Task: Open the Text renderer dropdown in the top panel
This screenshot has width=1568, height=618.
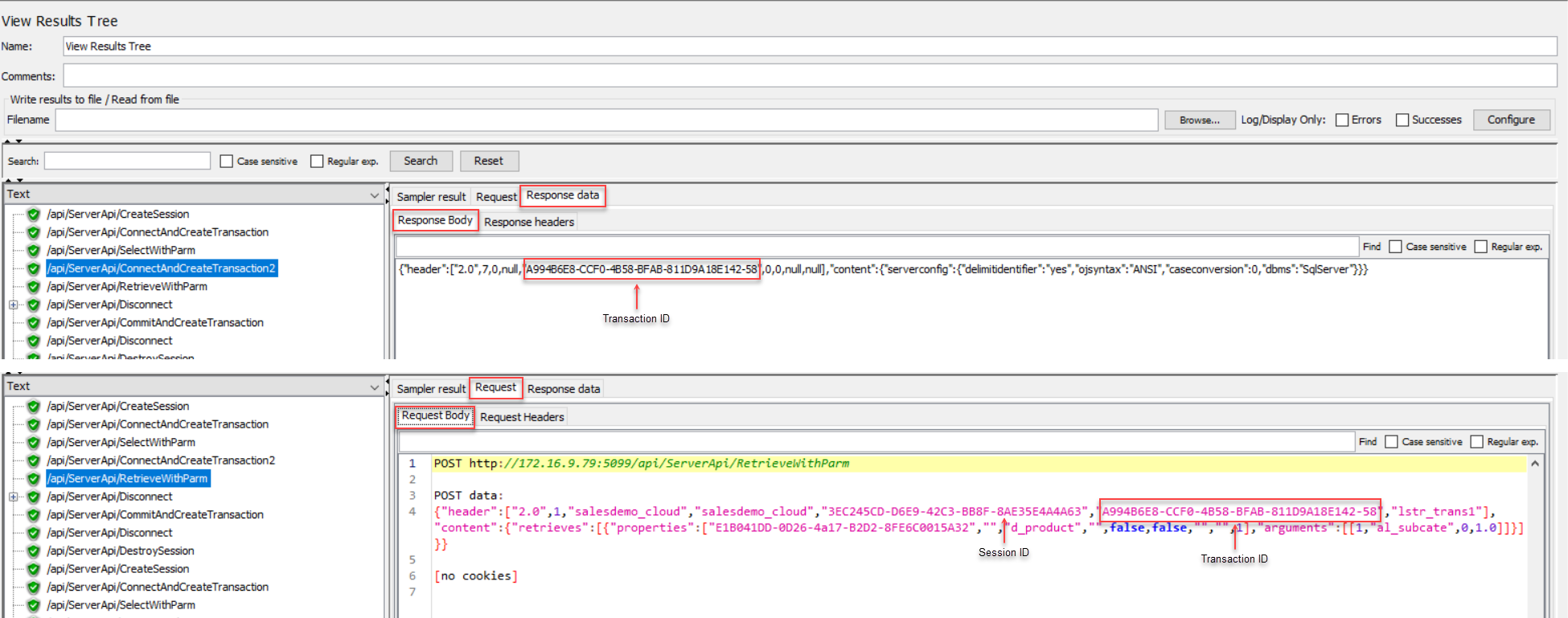Action: 374,194
